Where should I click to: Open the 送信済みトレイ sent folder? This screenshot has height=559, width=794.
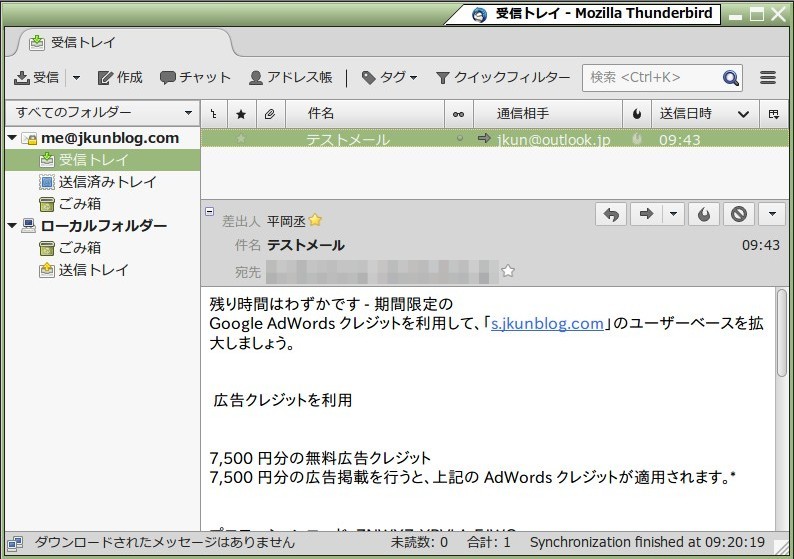(x=98, y=182)
